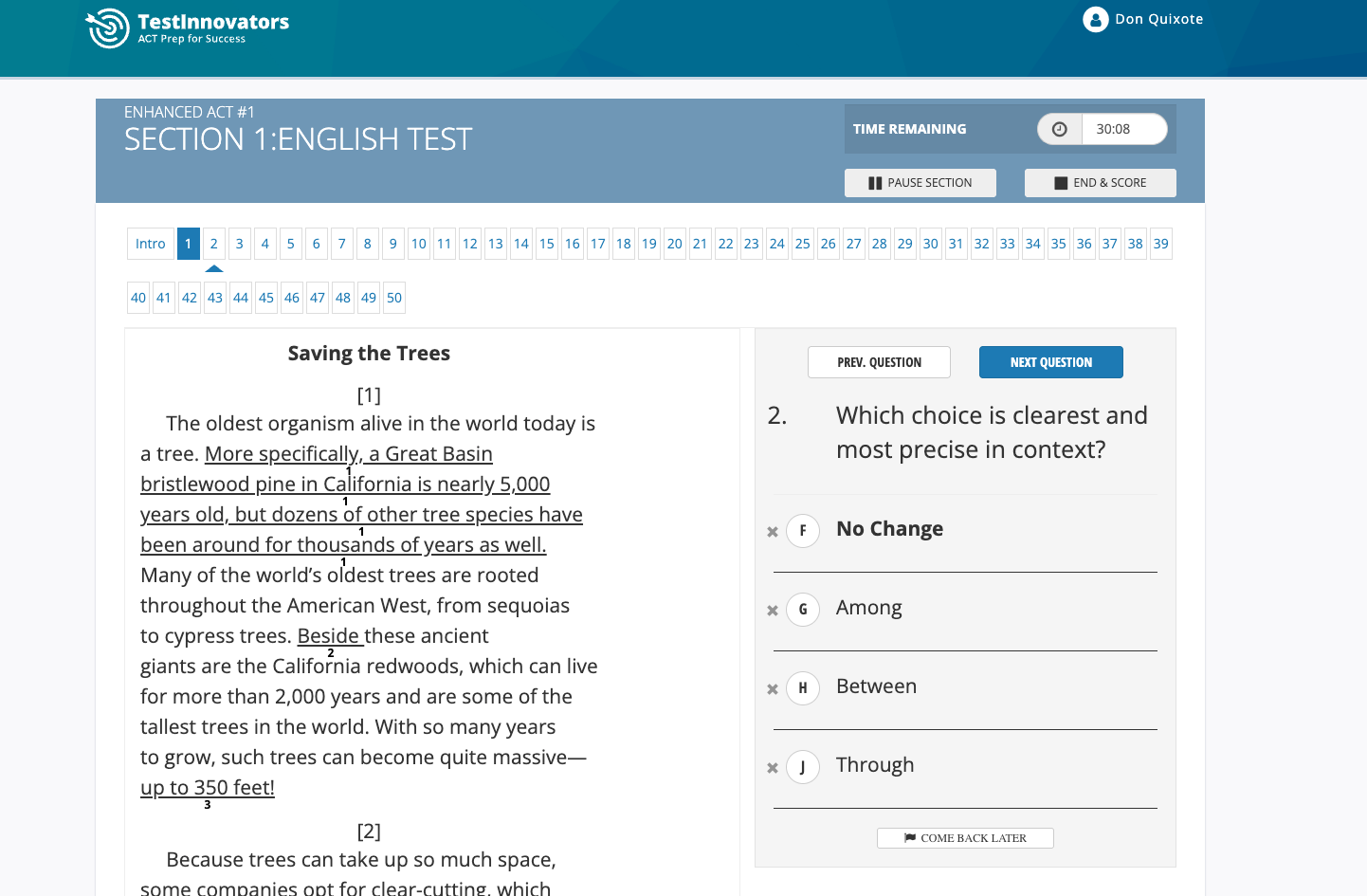Click the Don Quixote avatar icon
The width and height of the screenshot is (1367, 896).
click(x=1095, y=19)
